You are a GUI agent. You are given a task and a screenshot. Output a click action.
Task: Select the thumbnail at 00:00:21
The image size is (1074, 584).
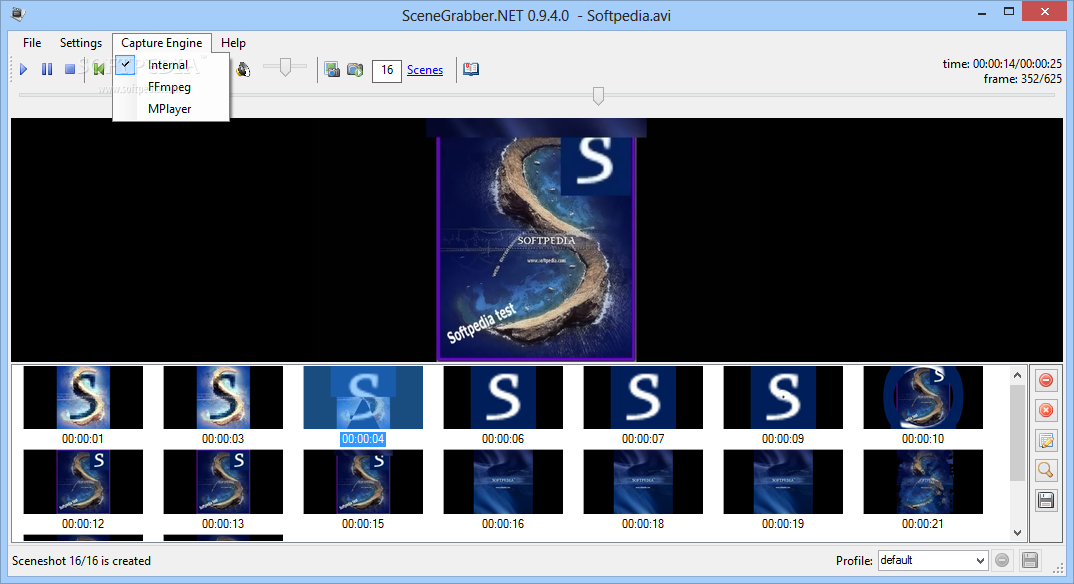pos(923,482)
